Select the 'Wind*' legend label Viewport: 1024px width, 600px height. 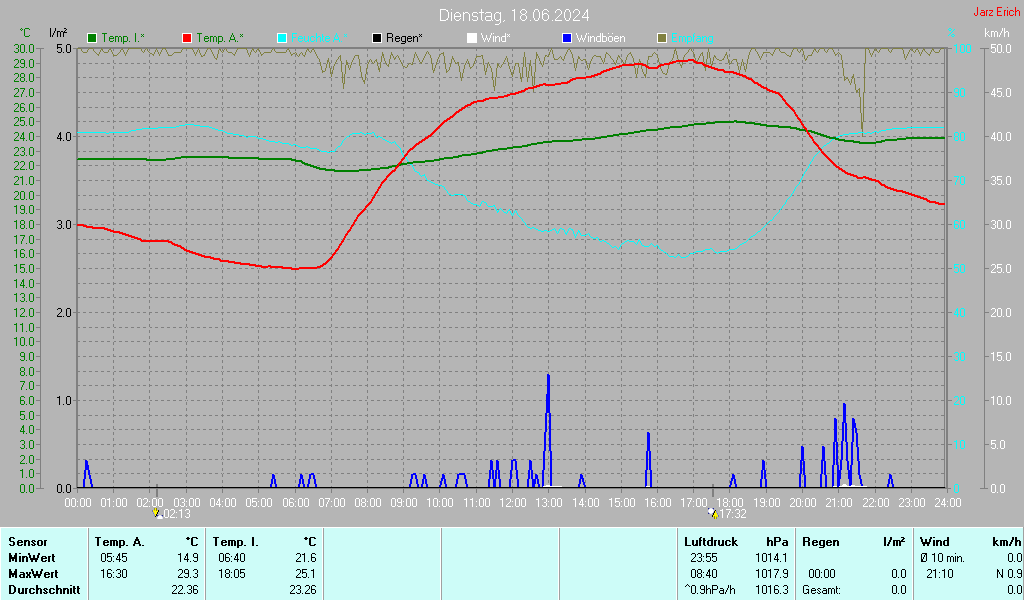click(x=496, y=39)
